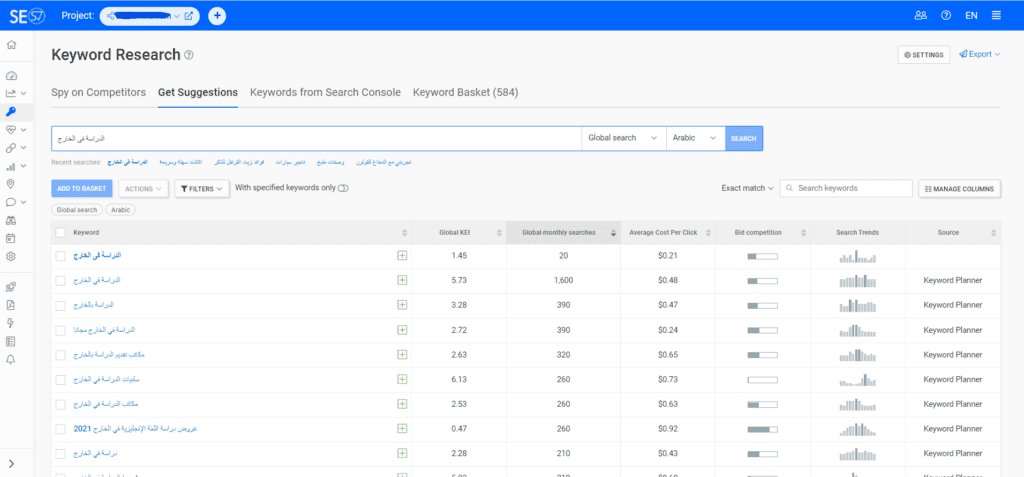The image size is (1024, 477).
Task: Open the gear icon in left sidebar
Action: pyautogui.click(x=11, y=257)
